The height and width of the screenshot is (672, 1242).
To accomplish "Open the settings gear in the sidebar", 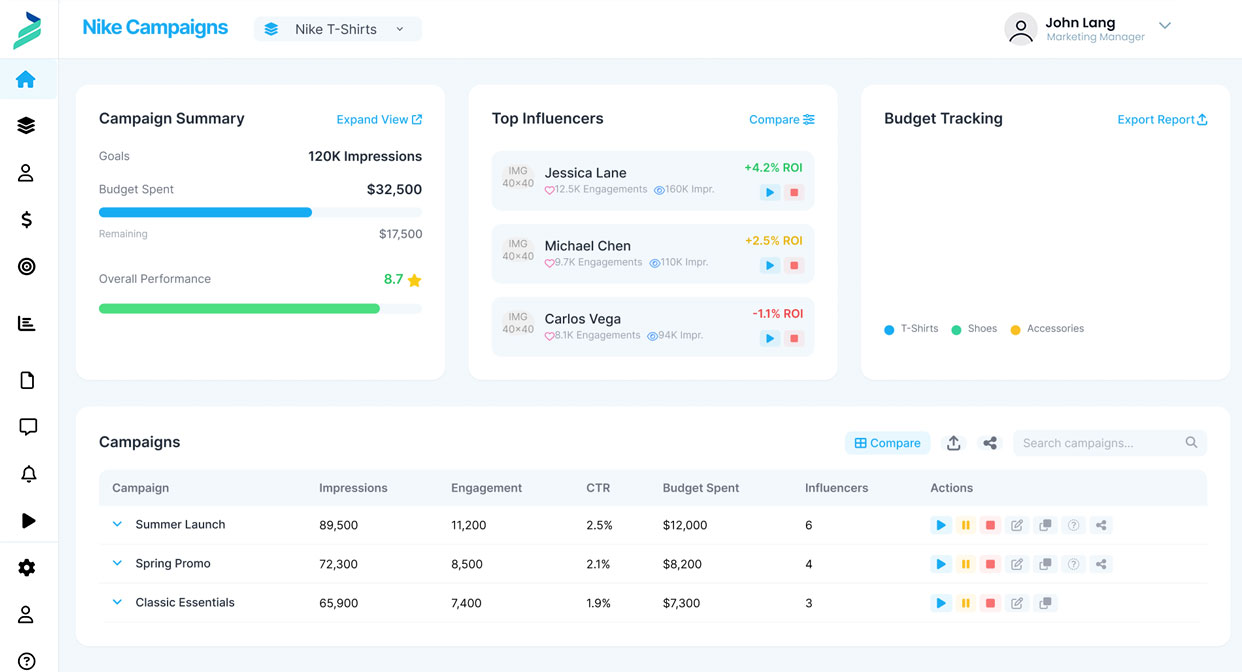I will pyautogui.click(x=27, y=568).
